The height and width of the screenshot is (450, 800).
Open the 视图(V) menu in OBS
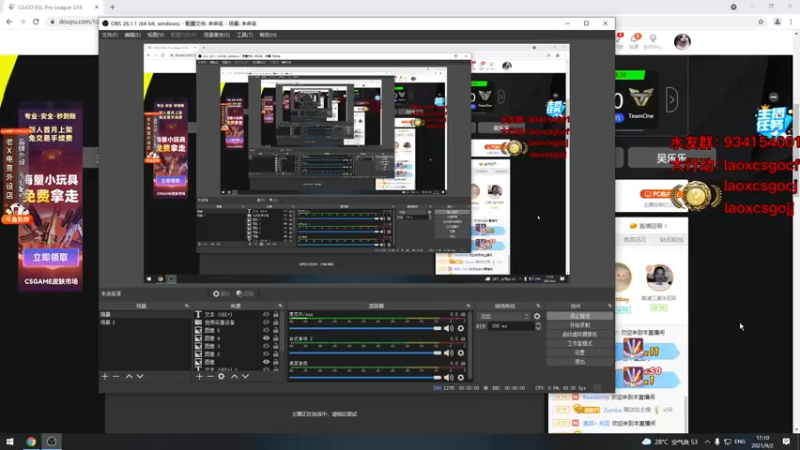click(x=156, y=35)
